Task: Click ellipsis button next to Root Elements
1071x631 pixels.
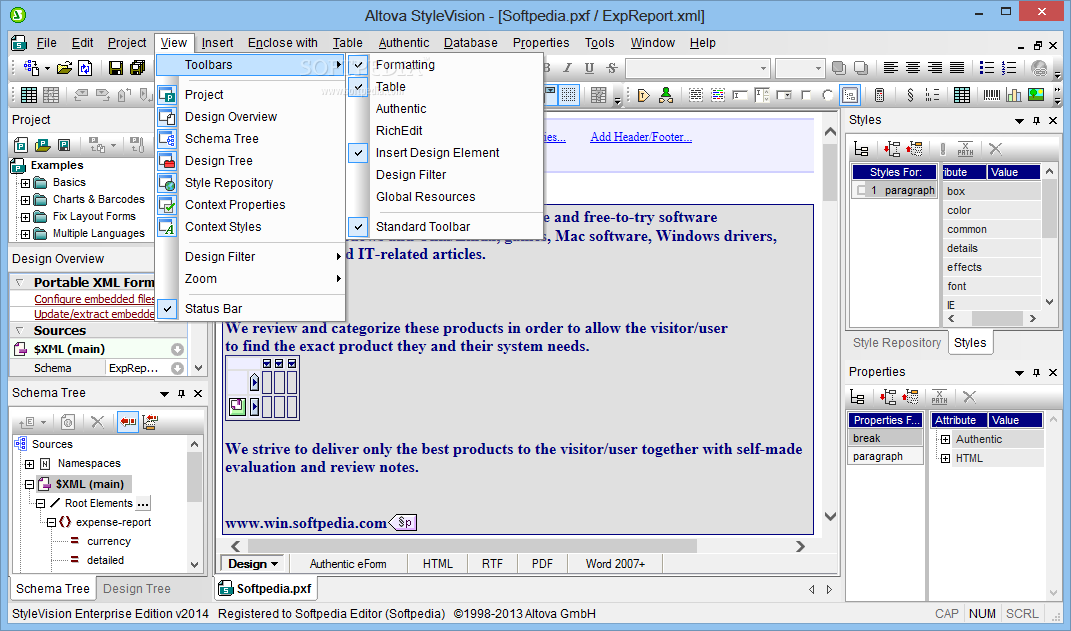Action: coord(143,504)
